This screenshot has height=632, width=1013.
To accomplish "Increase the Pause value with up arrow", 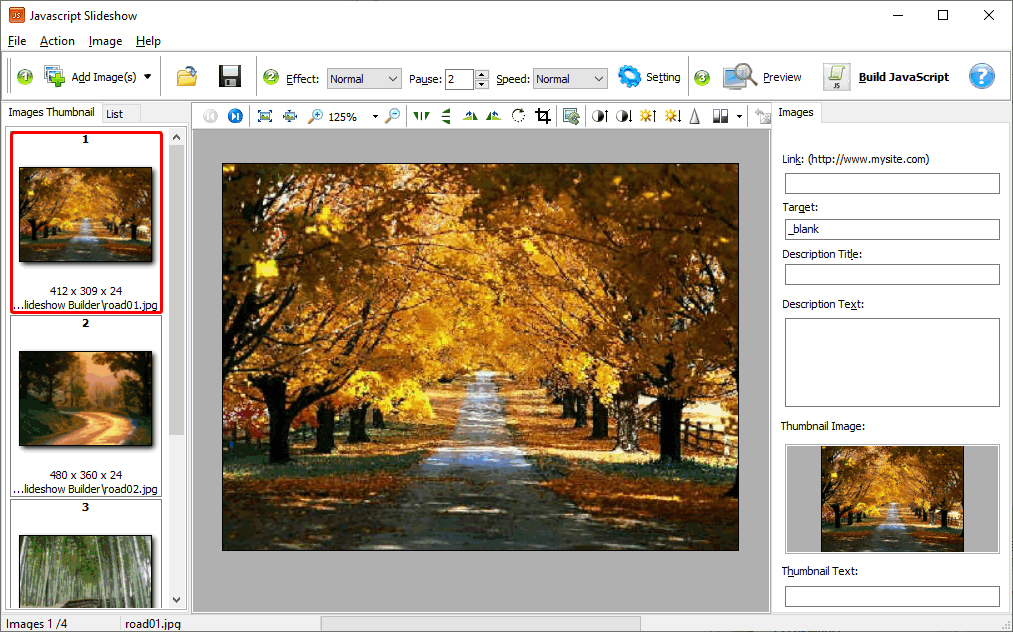I will pyautogui.click(x=482, y=74).
